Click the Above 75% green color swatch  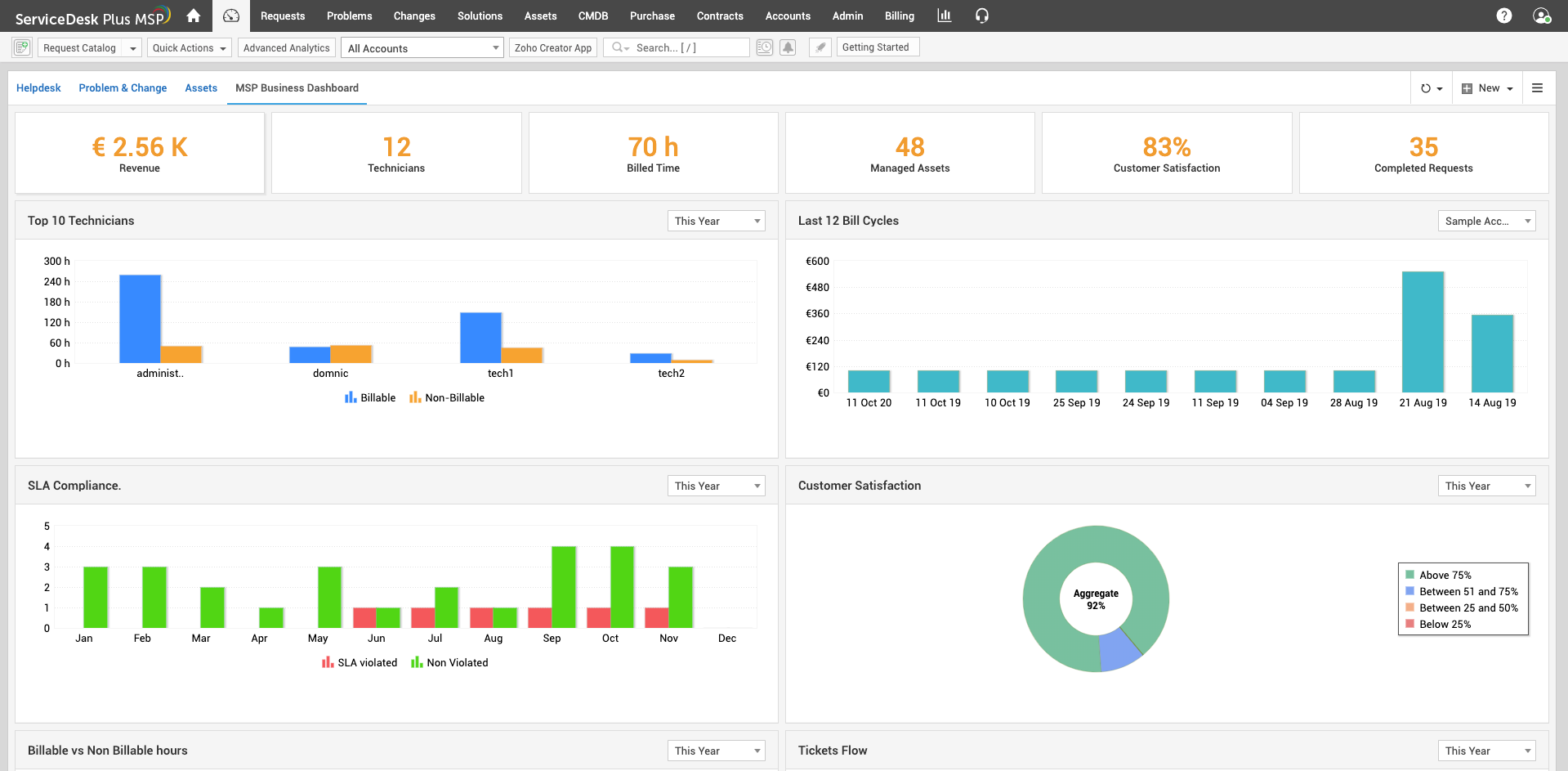click(x=1409, y=575)
